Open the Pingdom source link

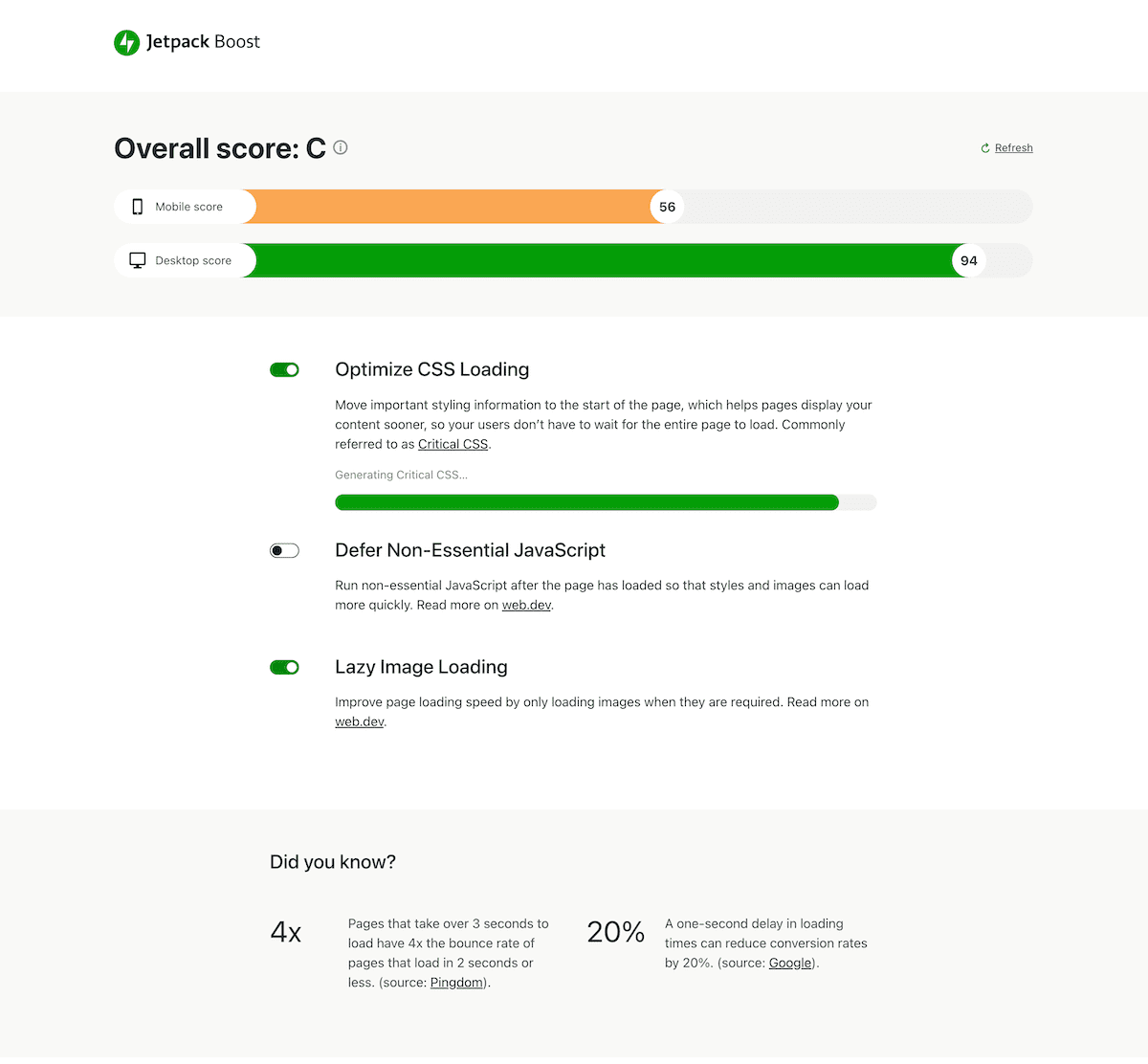coord(456,983)
